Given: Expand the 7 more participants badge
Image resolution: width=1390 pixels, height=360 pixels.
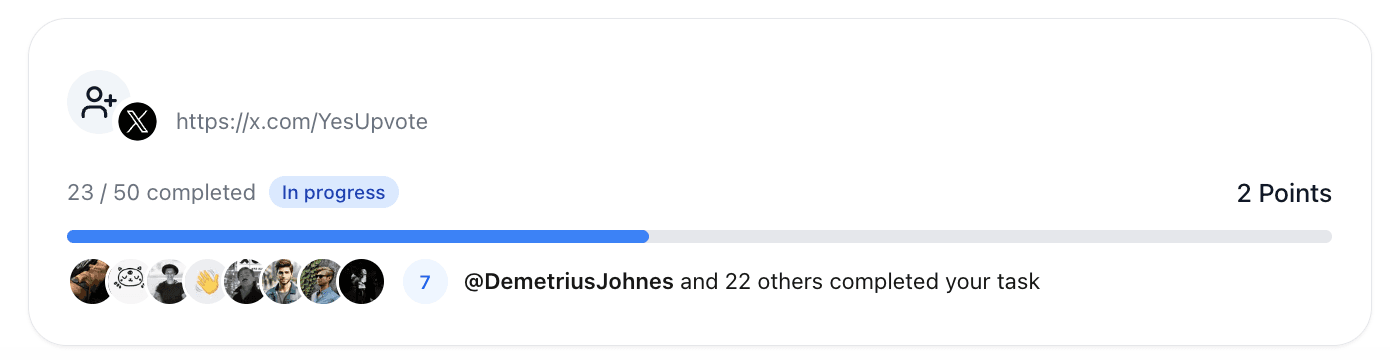Looking at the screenshot, I should [425, 282].
